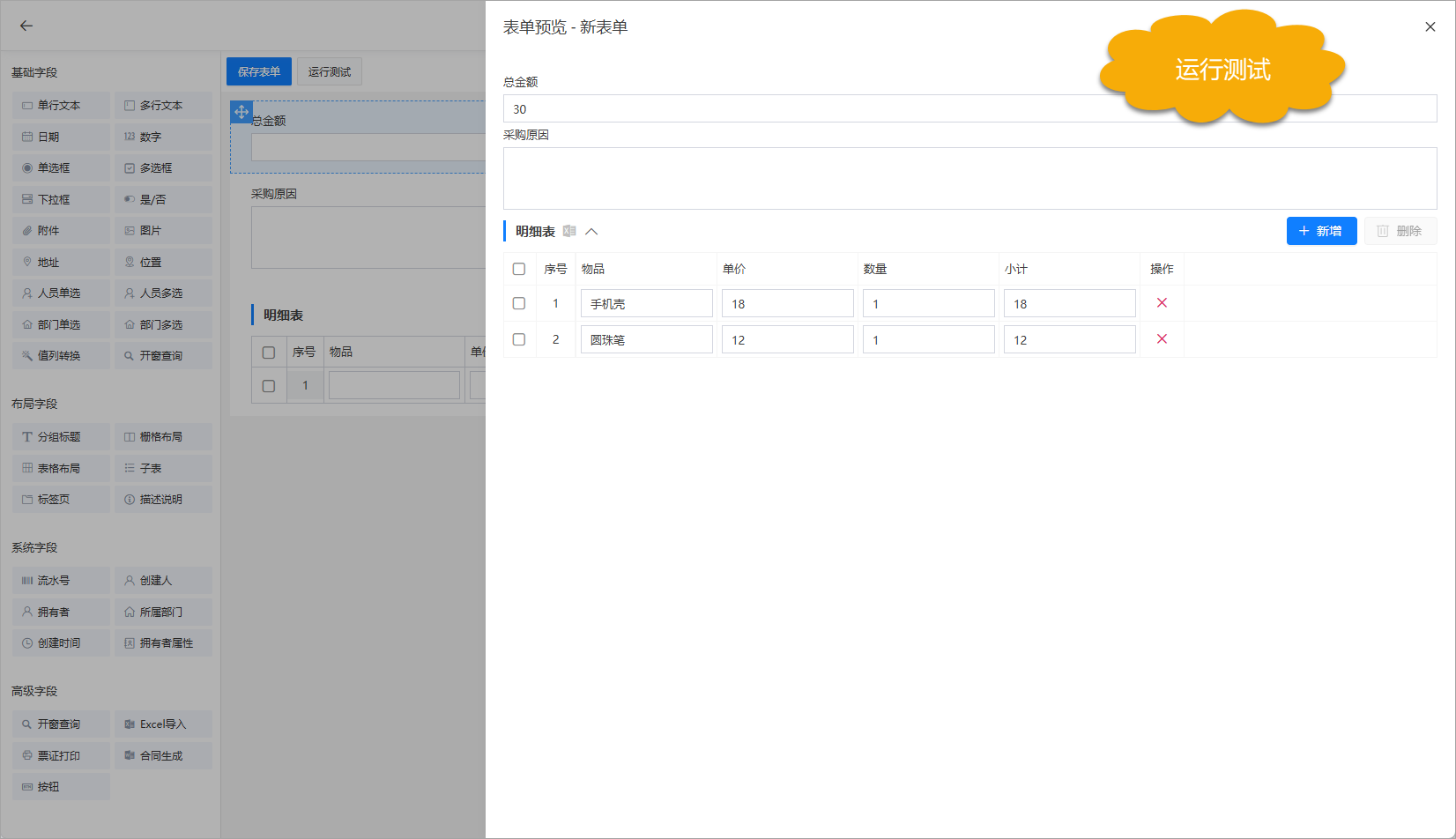The width and height of the screenshot is (1456, 839).
Task: Collapse the 明细表 section with chevron
Action: pyautogui.click(x=591, y=232)
